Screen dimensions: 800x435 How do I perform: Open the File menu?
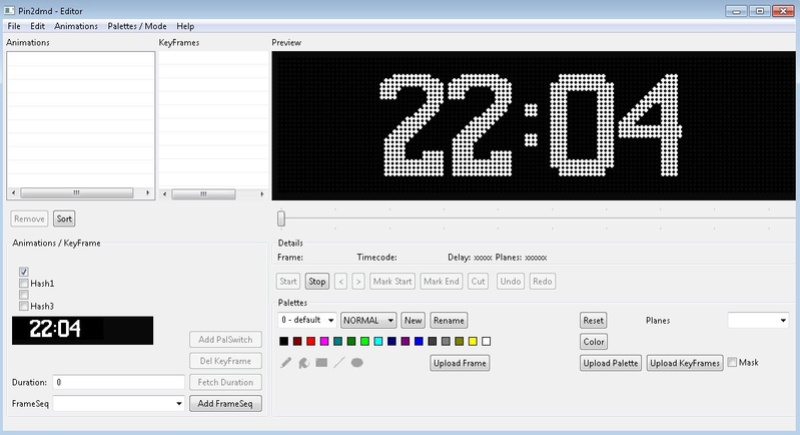tap(14, 26)
